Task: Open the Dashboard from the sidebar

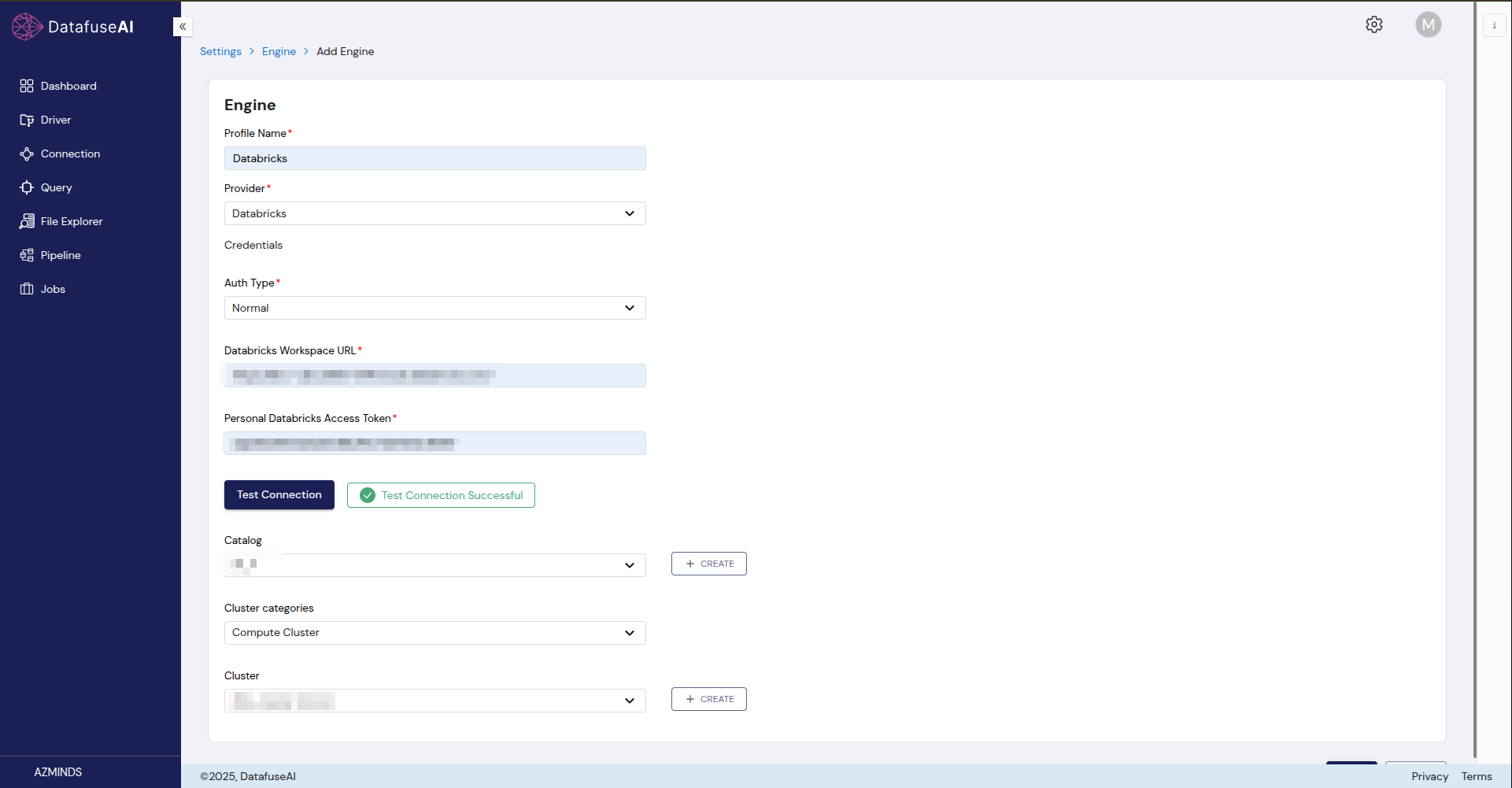Action: pos(68,86)
